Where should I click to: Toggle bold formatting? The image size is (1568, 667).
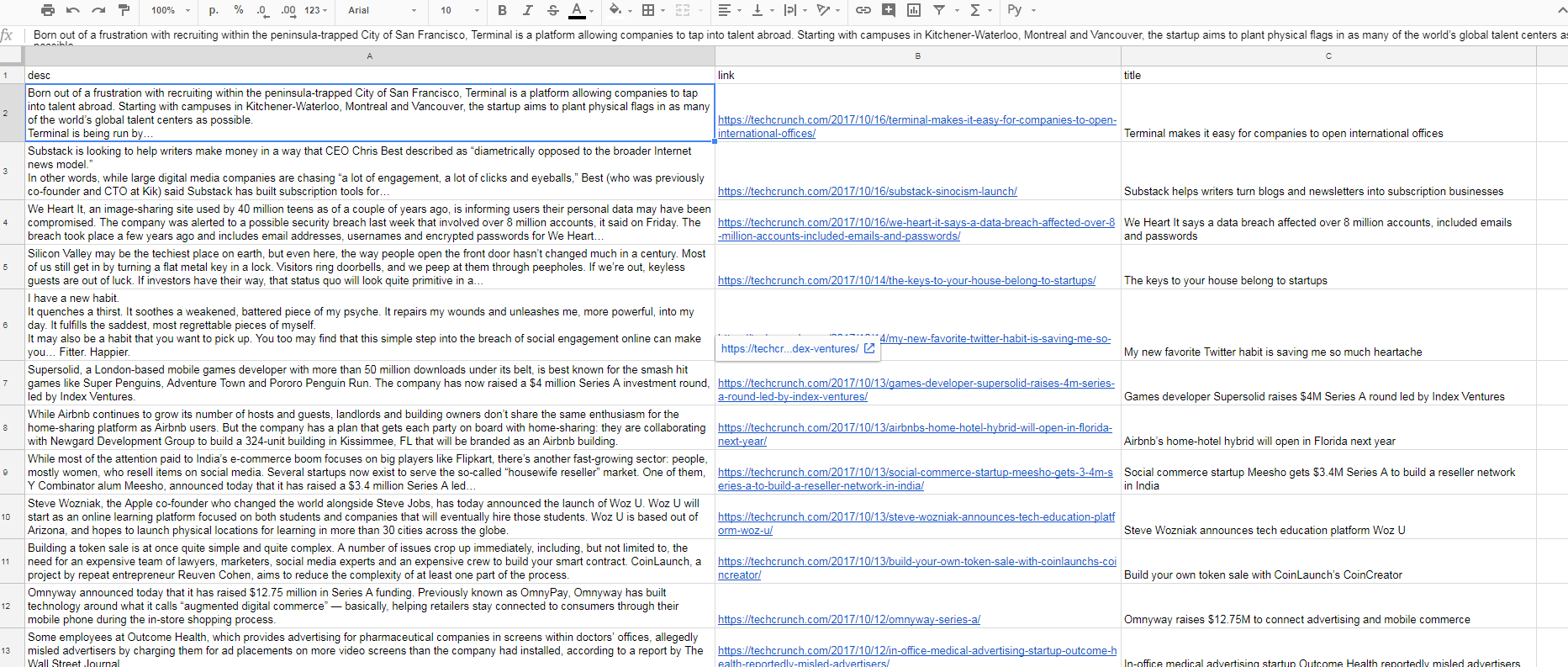coord(502,10)
